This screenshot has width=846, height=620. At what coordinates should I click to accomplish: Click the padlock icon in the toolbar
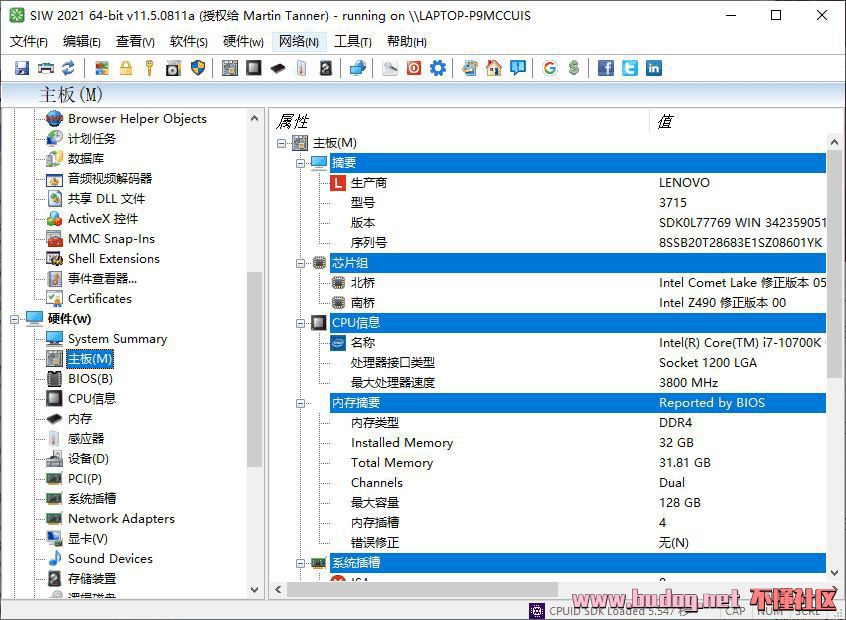[x=126, y=68]
